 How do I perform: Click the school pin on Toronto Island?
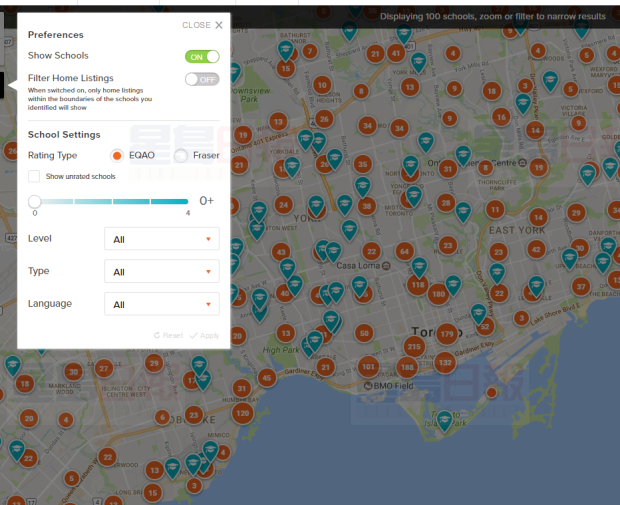point(444,419)
